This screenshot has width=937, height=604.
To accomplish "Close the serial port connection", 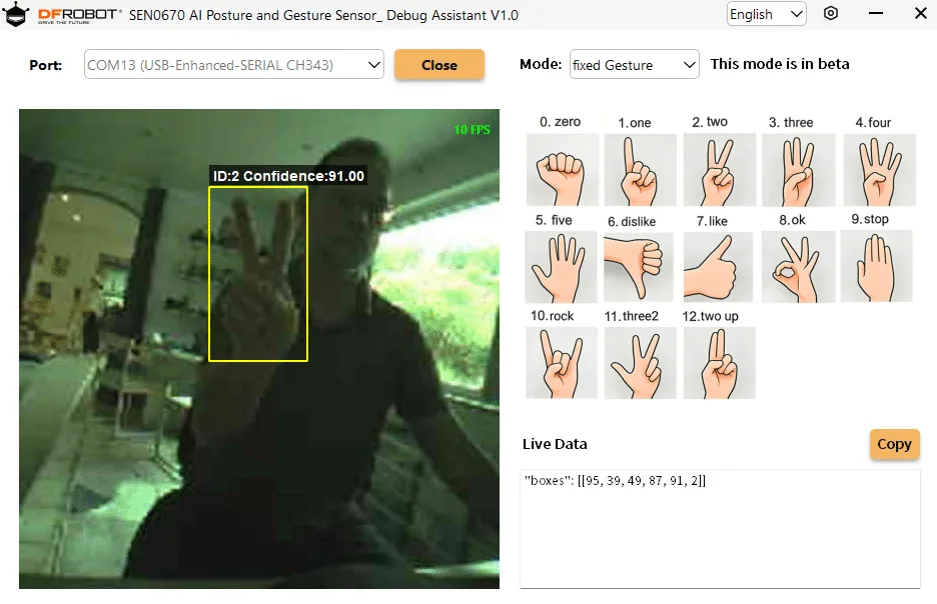I will coord(439,65).
